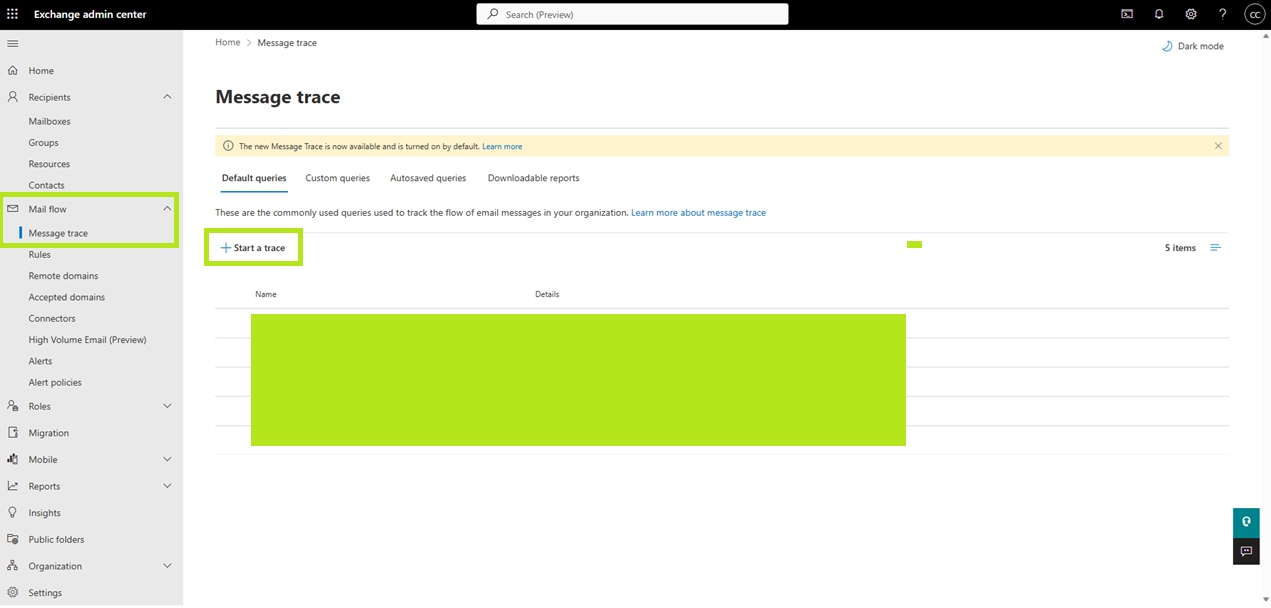Click the scrollbar down arrow
Image resolution: width=1271 pixels, height=608 pixels.
click(x=1265, y=600)
